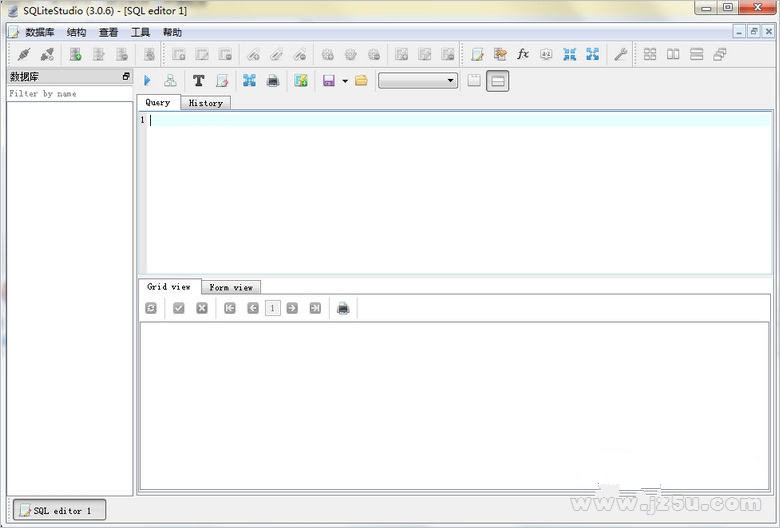Image resolution: width=780 pixels, height=528 pixels.
Task: Click the Create index icon
Action: click(x=253, y=54)
